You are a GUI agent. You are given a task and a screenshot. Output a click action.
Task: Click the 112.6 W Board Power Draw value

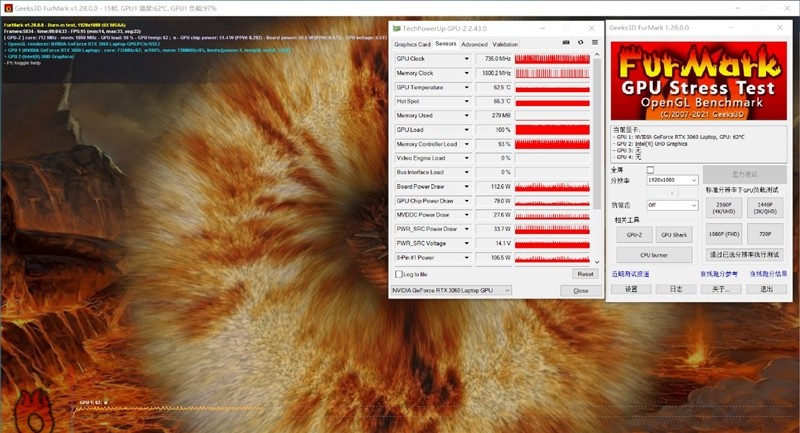[x=493, y=187]
